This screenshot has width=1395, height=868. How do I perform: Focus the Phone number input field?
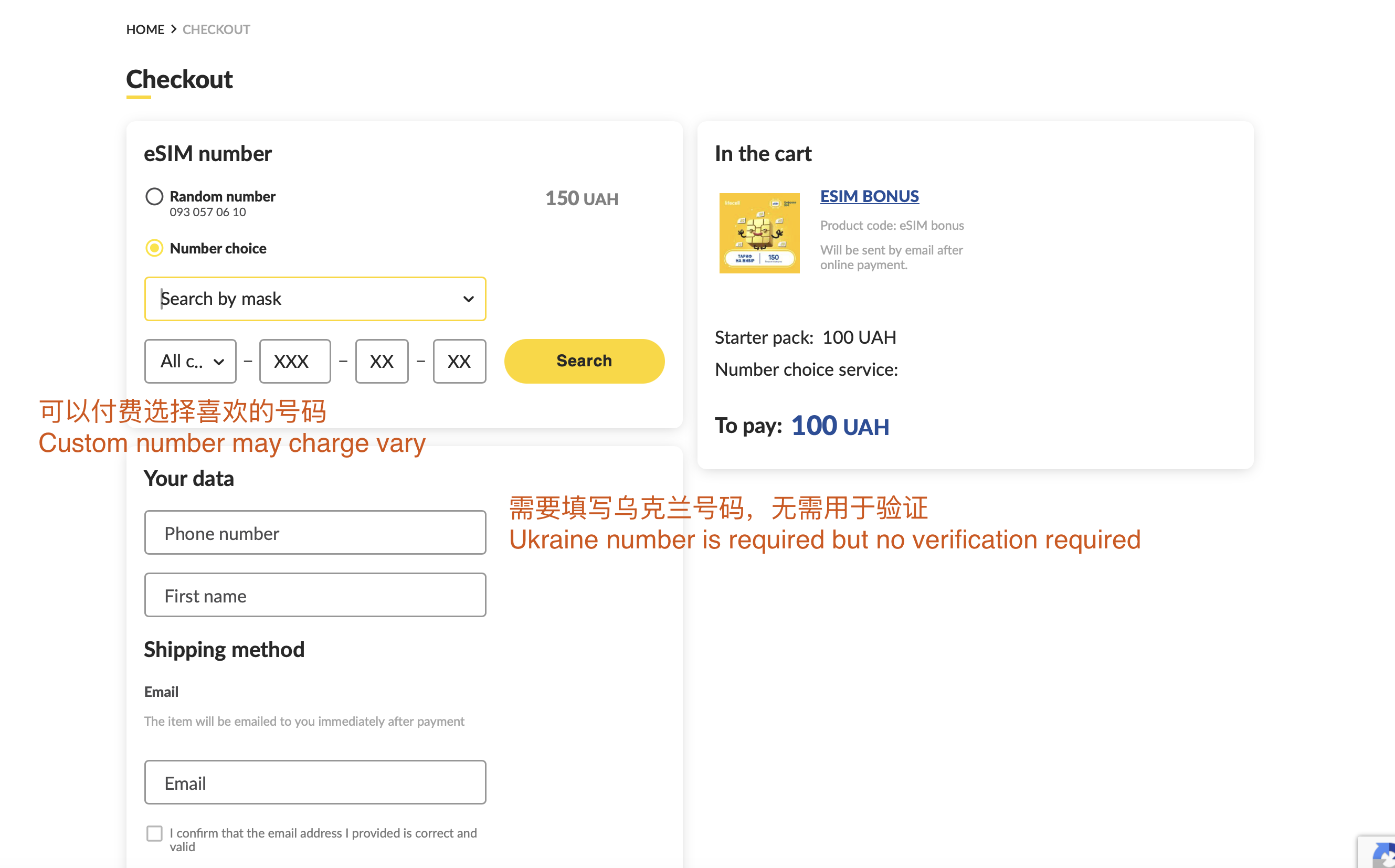point(314,533)
